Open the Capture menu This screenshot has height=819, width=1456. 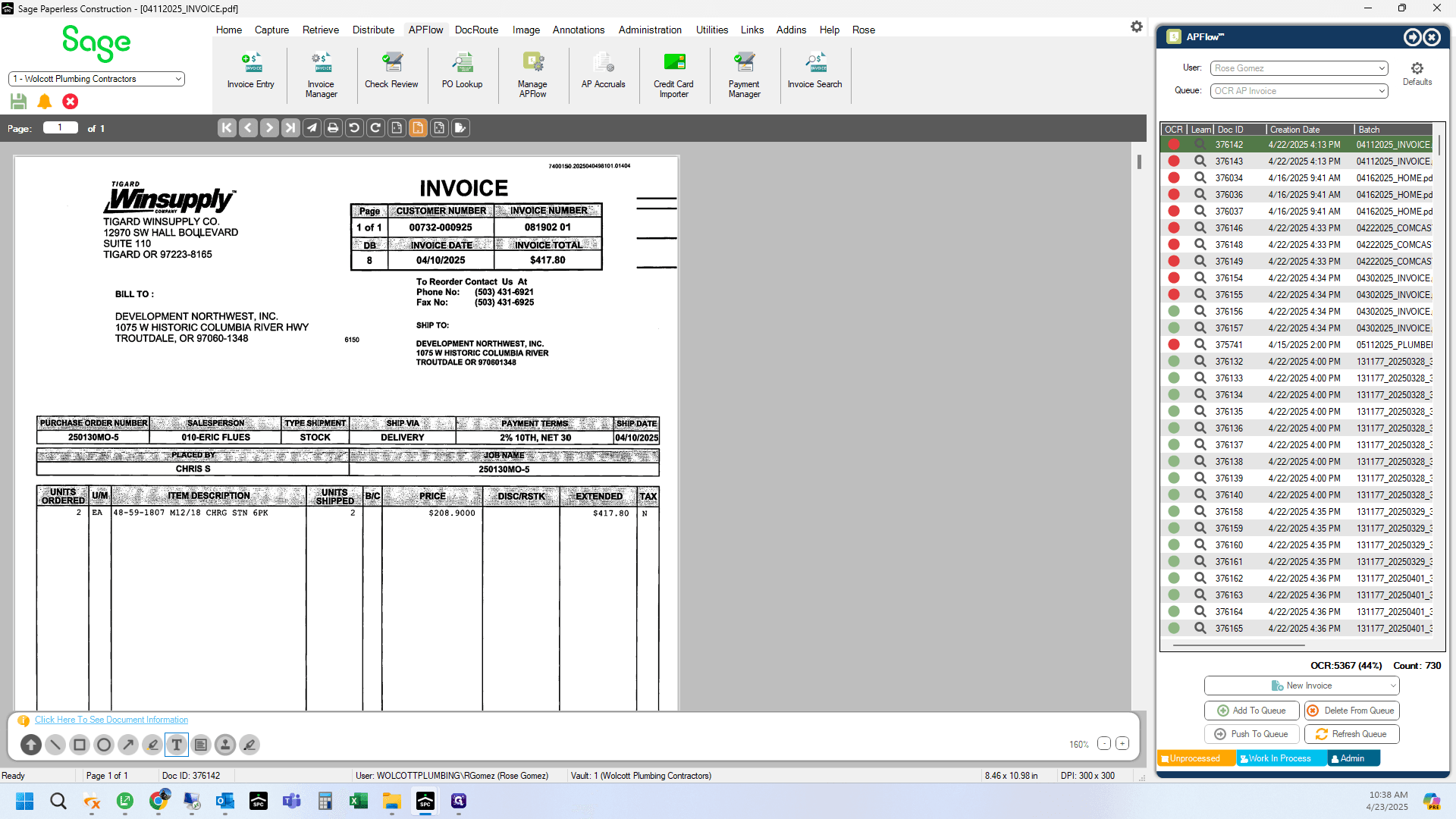click(x=271, y=30)
